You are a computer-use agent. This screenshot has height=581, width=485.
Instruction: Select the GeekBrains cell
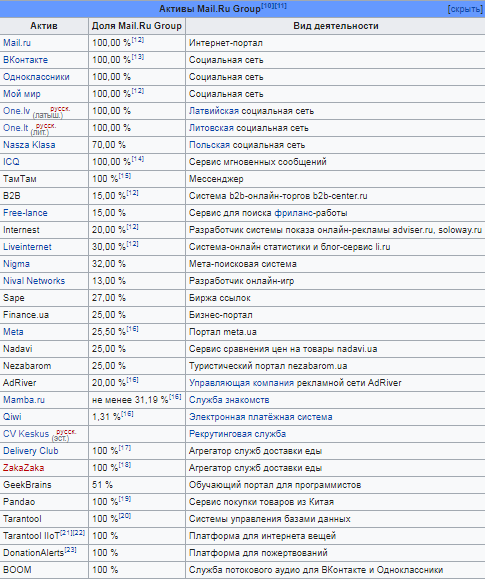44,485
